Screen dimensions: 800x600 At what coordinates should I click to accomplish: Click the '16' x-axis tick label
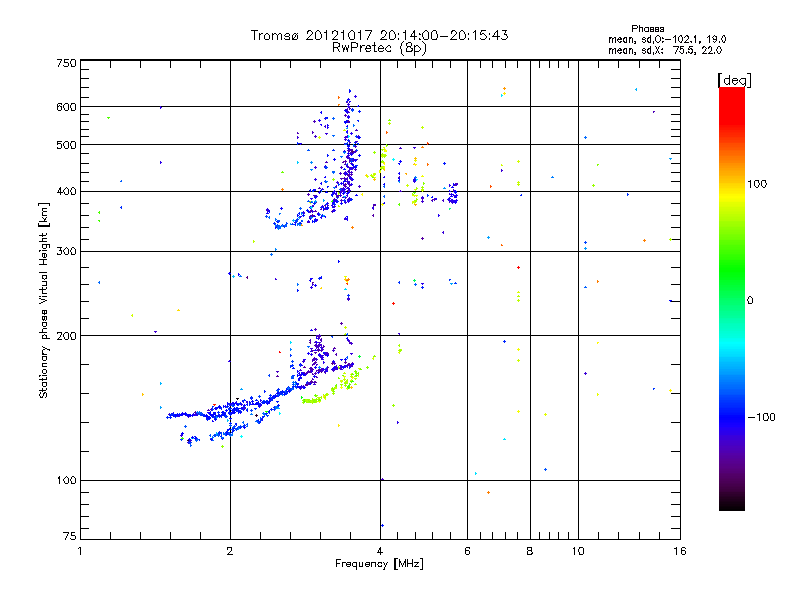pyautogui.click(x=680, y=551)
